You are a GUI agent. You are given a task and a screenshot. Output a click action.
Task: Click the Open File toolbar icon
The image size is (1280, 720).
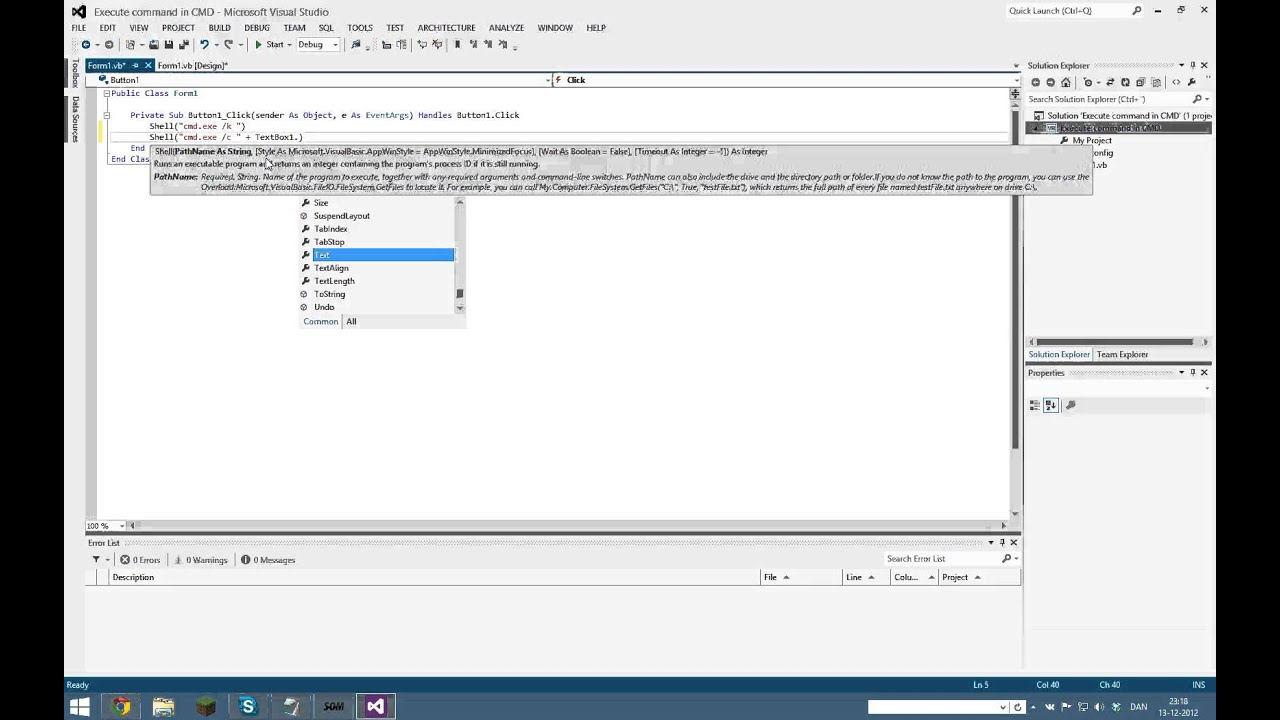(153, 45)
